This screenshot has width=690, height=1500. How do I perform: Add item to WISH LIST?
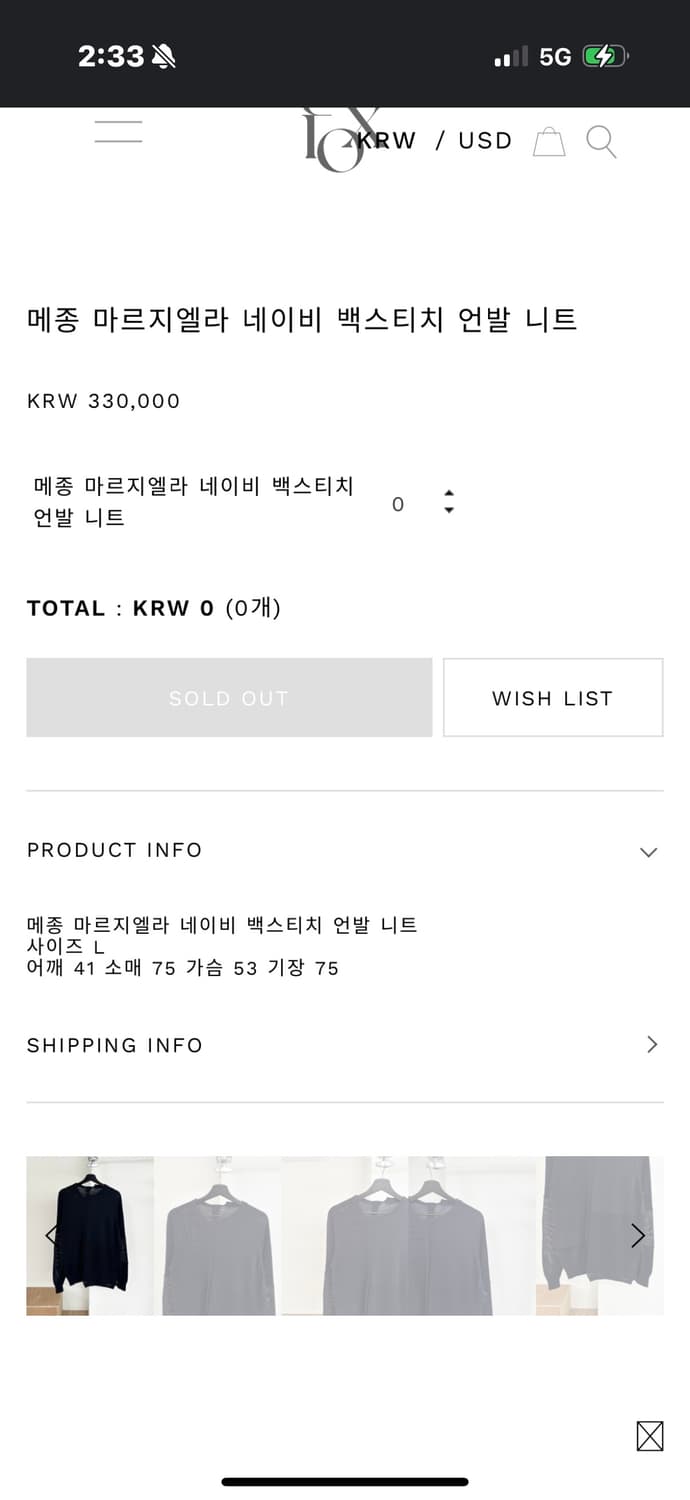point(553,698)
